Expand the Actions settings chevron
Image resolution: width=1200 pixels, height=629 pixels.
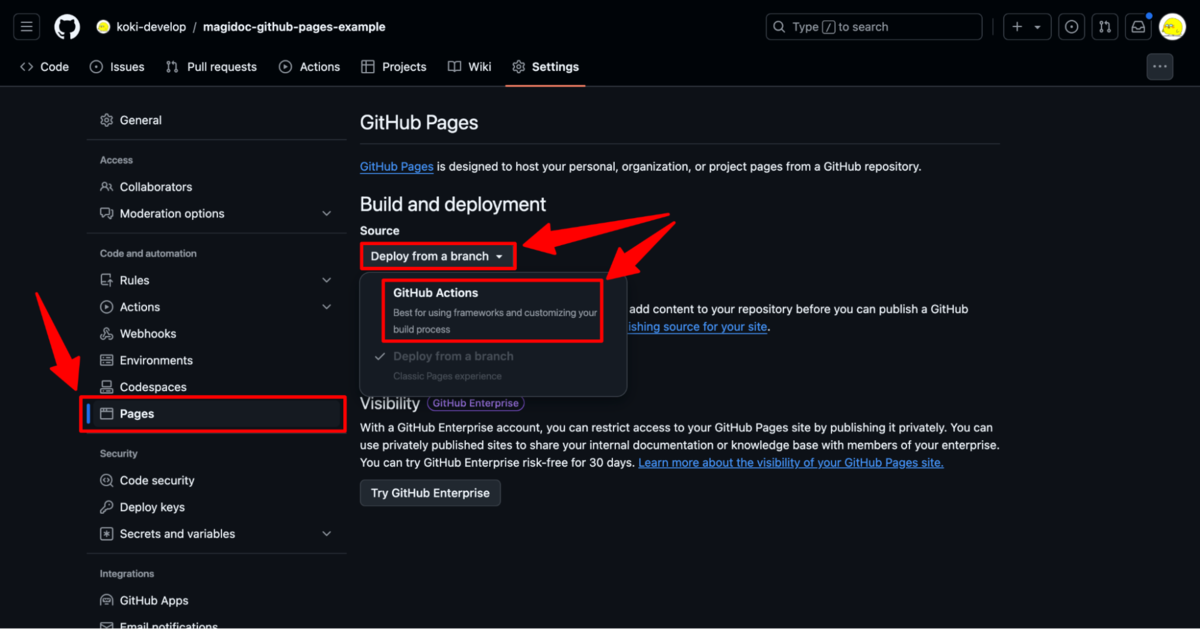tap(326, 307)
